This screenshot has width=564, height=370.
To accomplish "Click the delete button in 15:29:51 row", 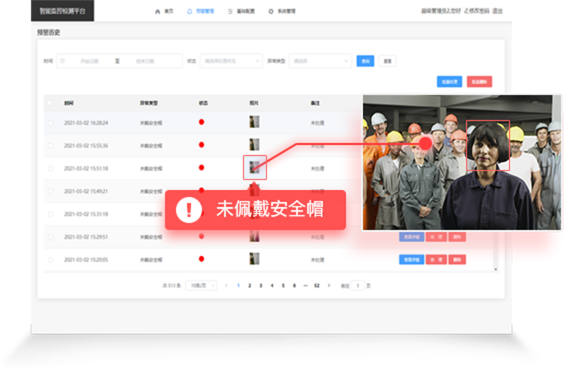I will tap(457, 237).
